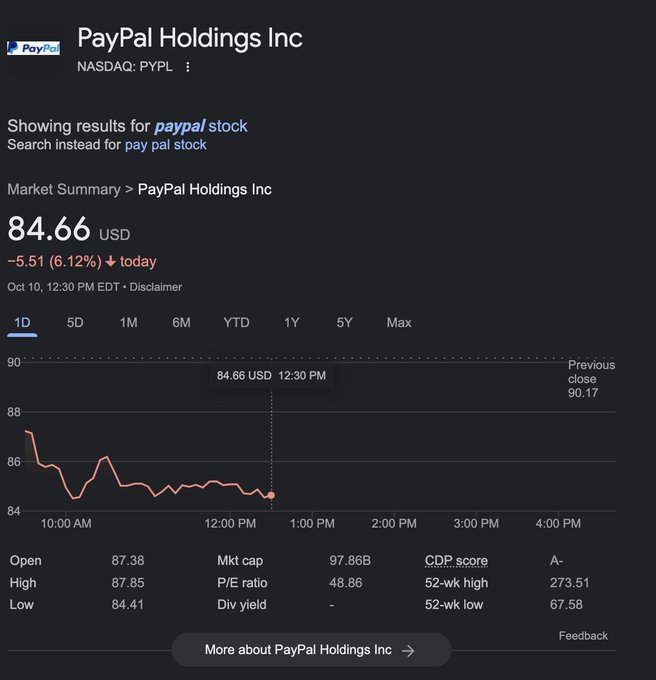Click the 4:00 PM axis label

click(x=558, y=523)
